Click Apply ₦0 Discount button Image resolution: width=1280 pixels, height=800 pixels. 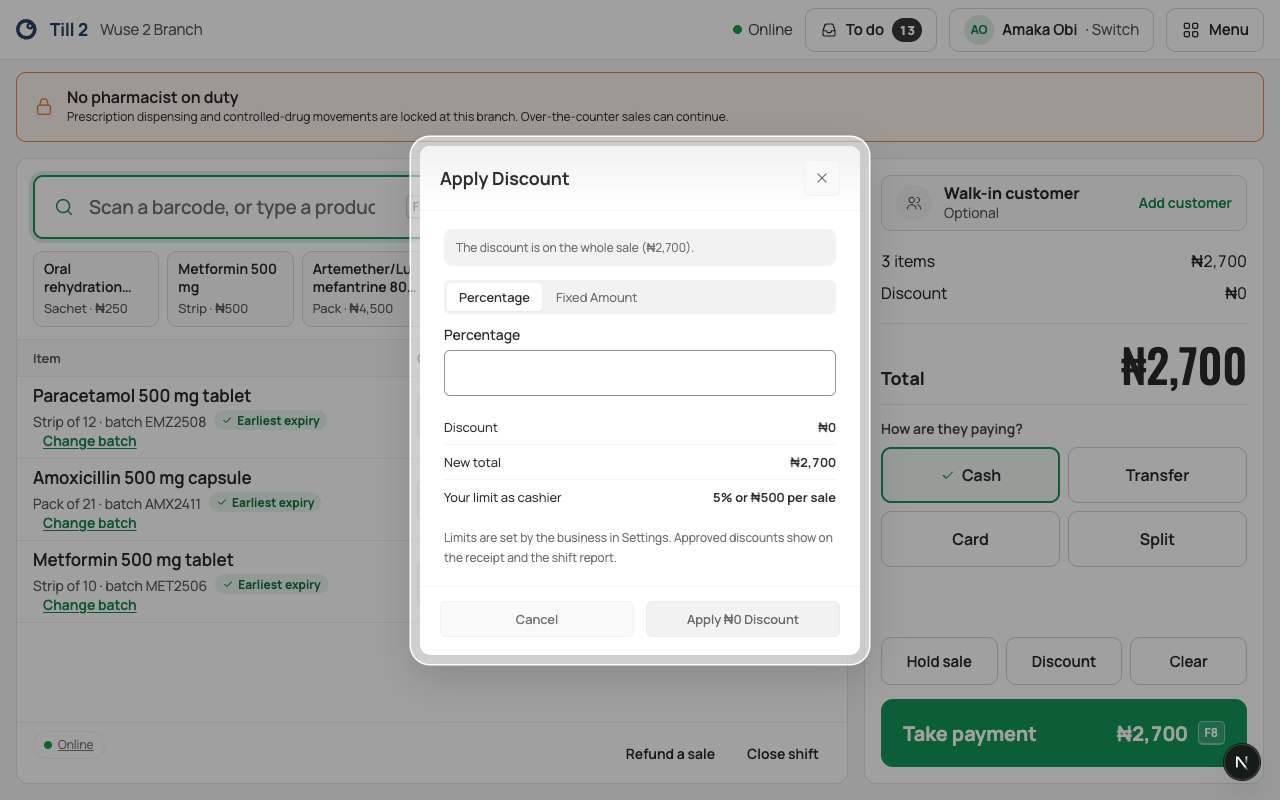[x=743, y=619]
